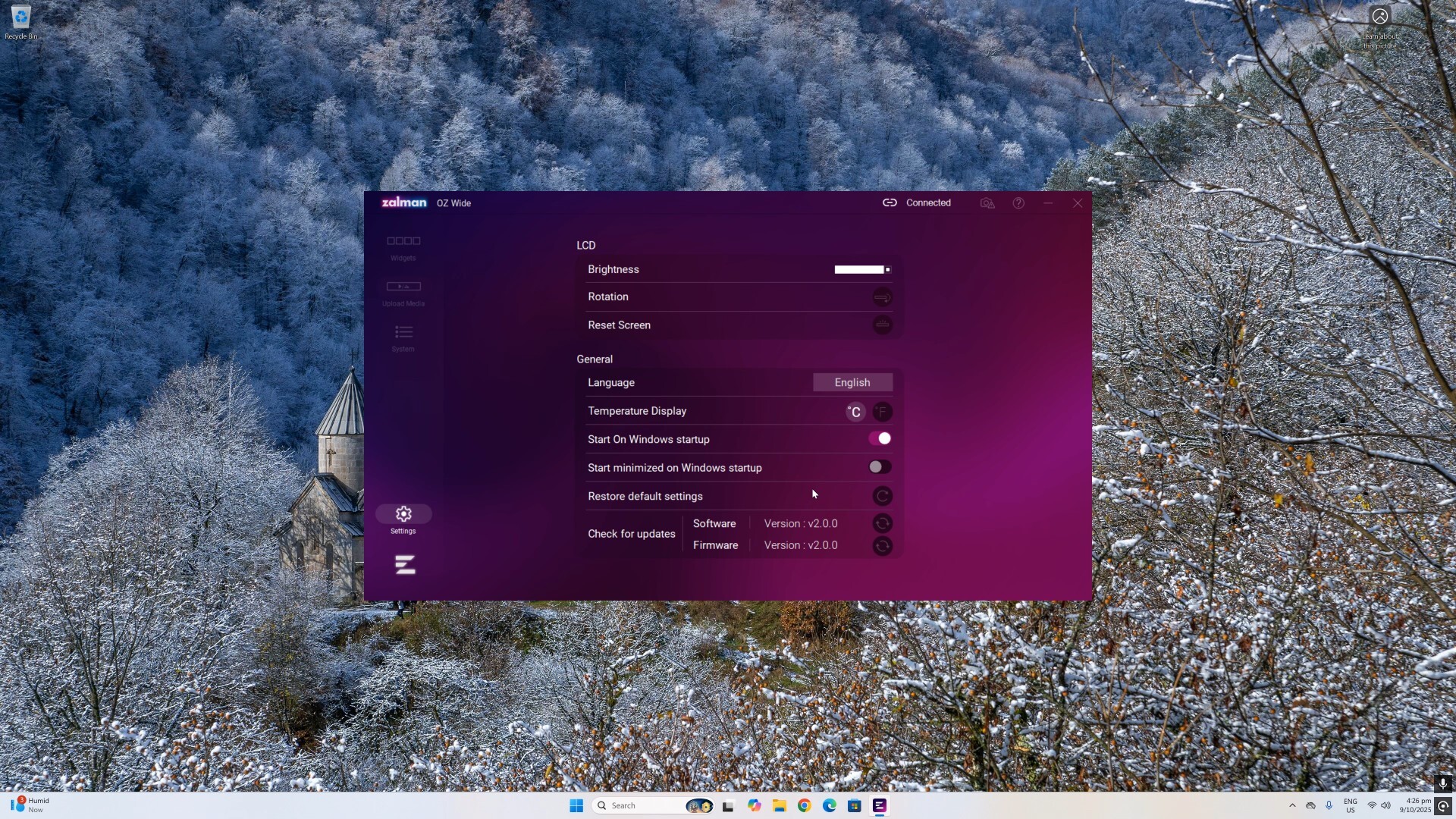Click the Zalman Z logo icon

point(405,565)
